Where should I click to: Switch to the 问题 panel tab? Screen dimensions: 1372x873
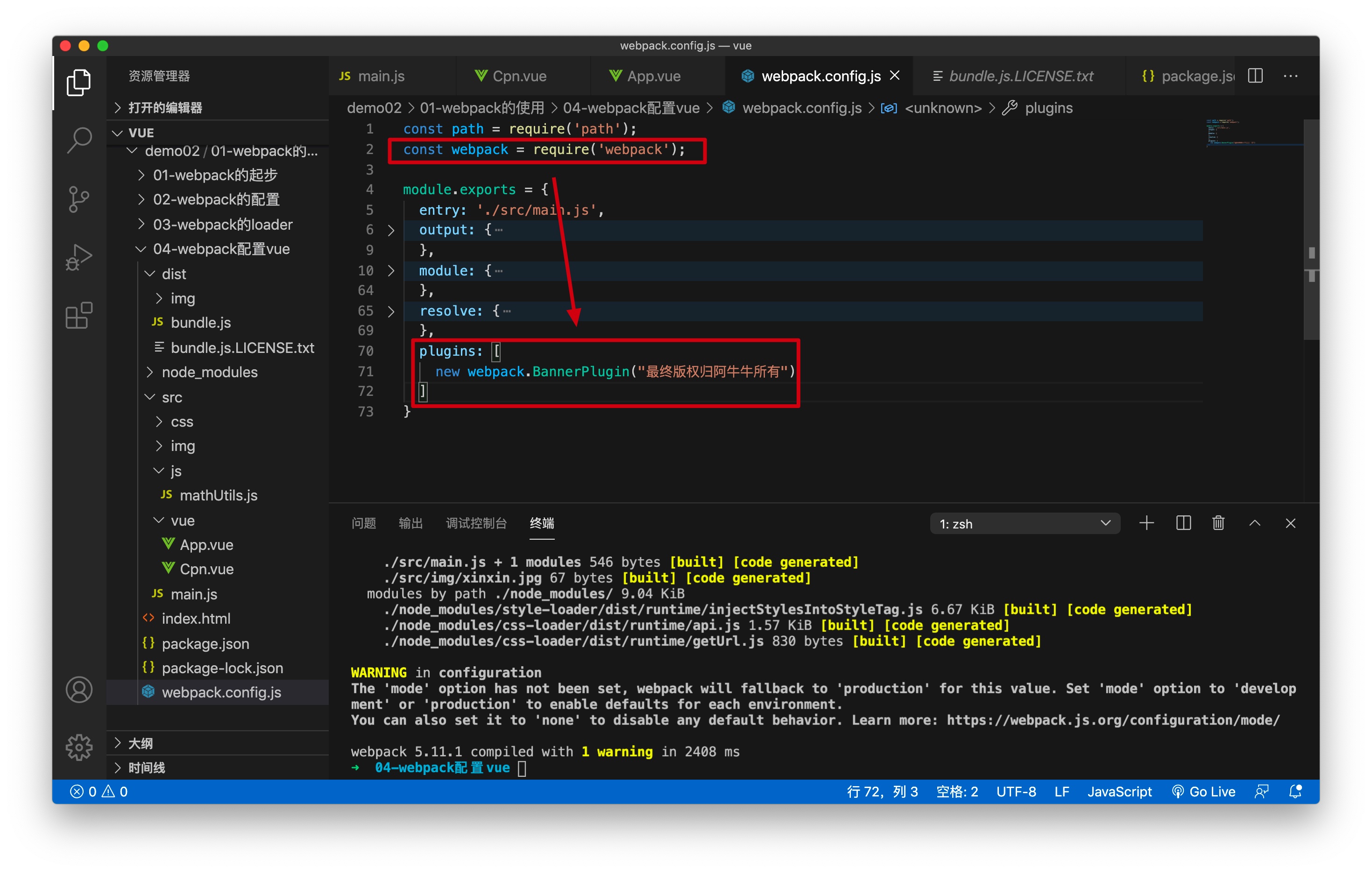363,523
